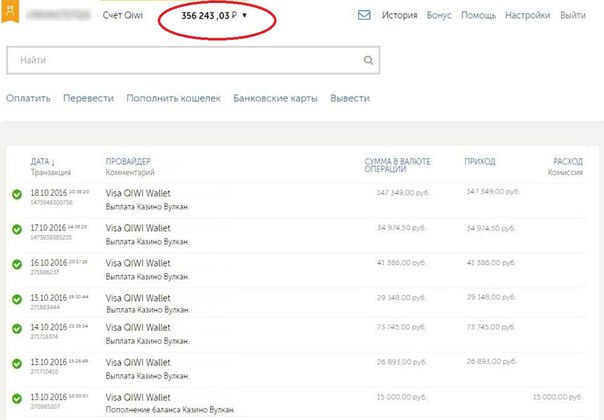Click the Счет Qiwi label

tap(122, 15)
